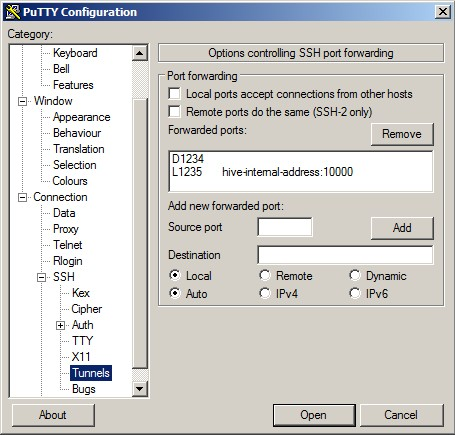
Task: Choose the Remote forwarding type
Action: [x=265, y=275]
